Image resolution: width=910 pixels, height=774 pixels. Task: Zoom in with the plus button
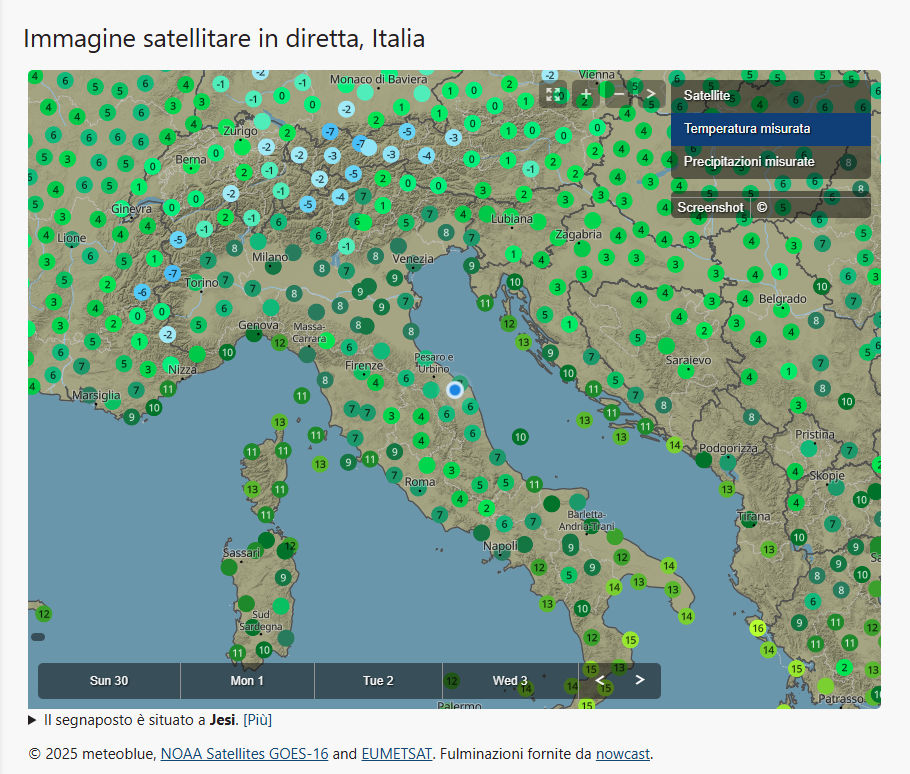pos(586,94)
